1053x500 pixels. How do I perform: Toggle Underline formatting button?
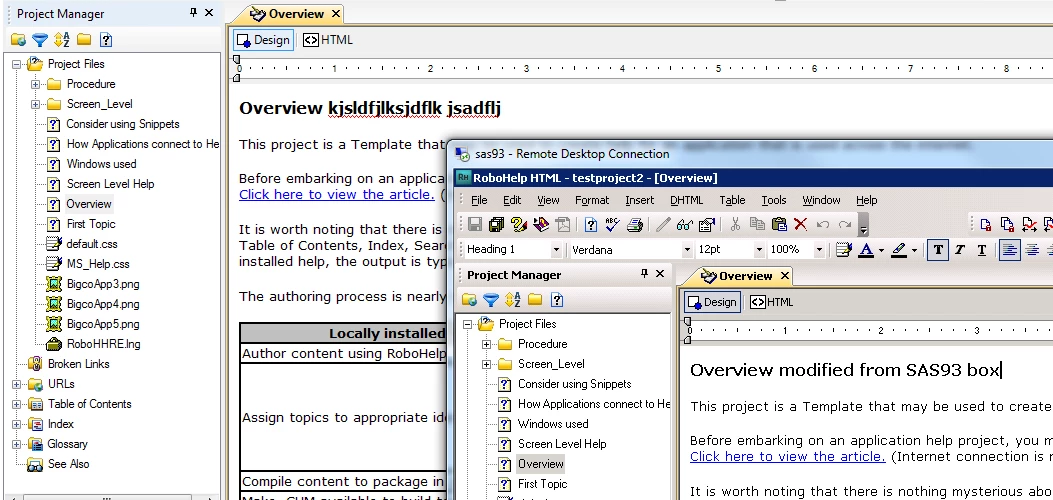981,250
